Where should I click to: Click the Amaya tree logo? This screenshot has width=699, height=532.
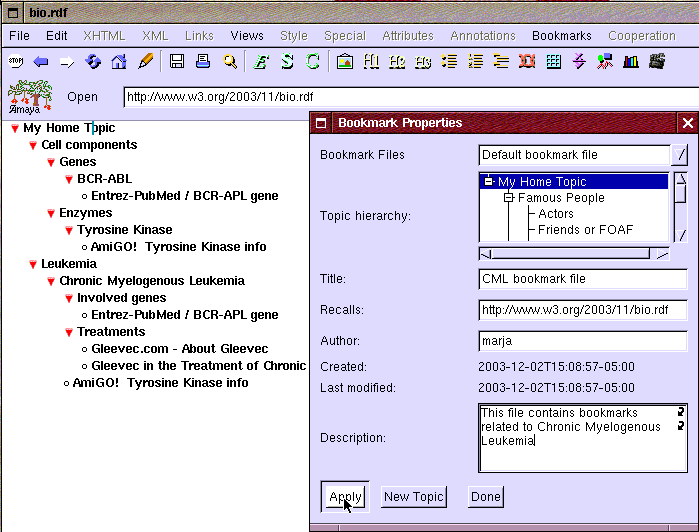[30, 97]
